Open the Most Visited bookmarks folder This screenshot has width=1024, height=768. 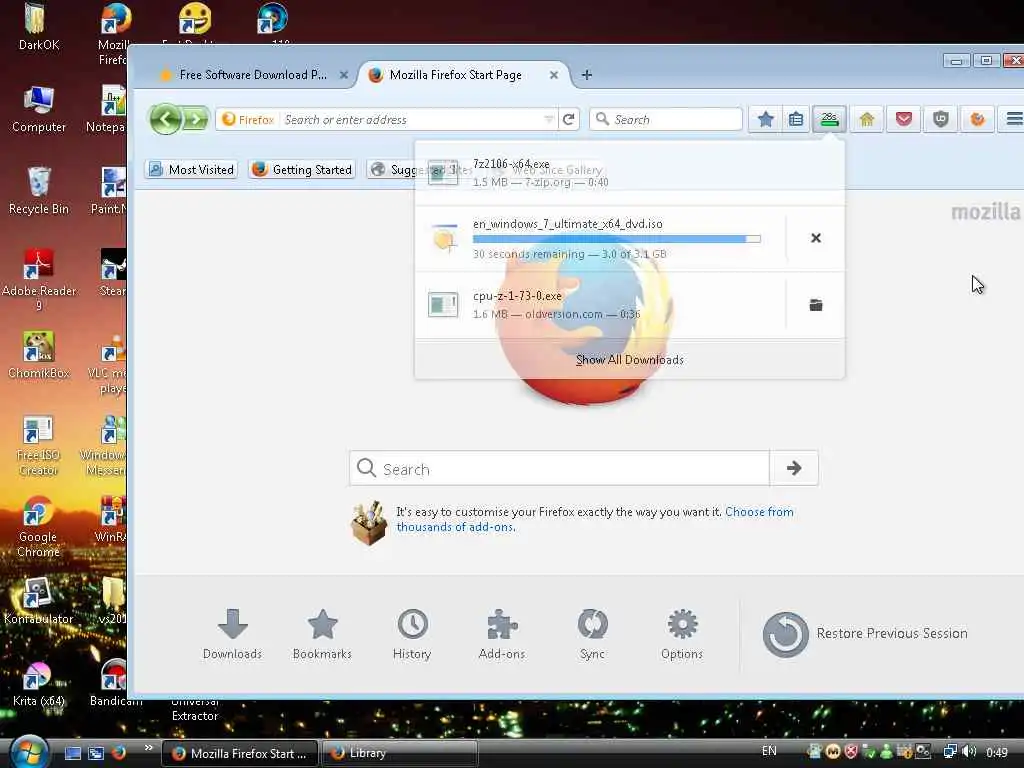[191, 170]
